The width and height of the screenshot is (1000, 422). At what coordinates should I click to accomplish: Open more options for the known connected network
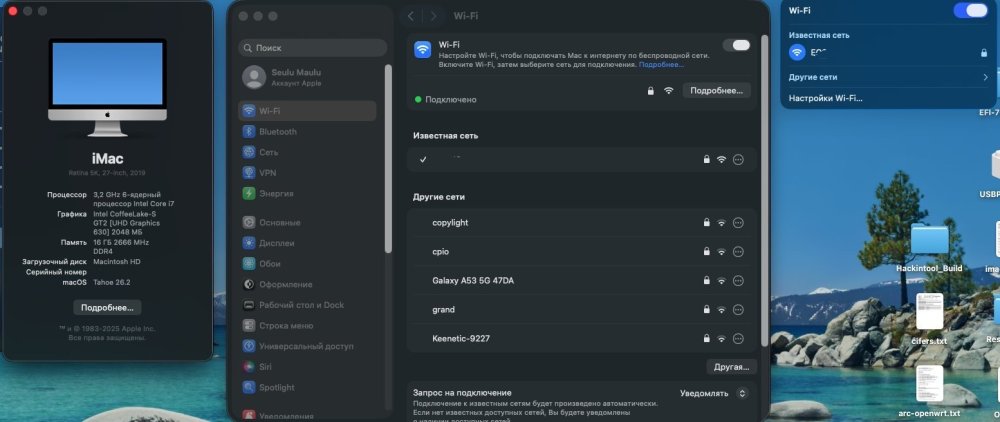(x=738, y=159)
